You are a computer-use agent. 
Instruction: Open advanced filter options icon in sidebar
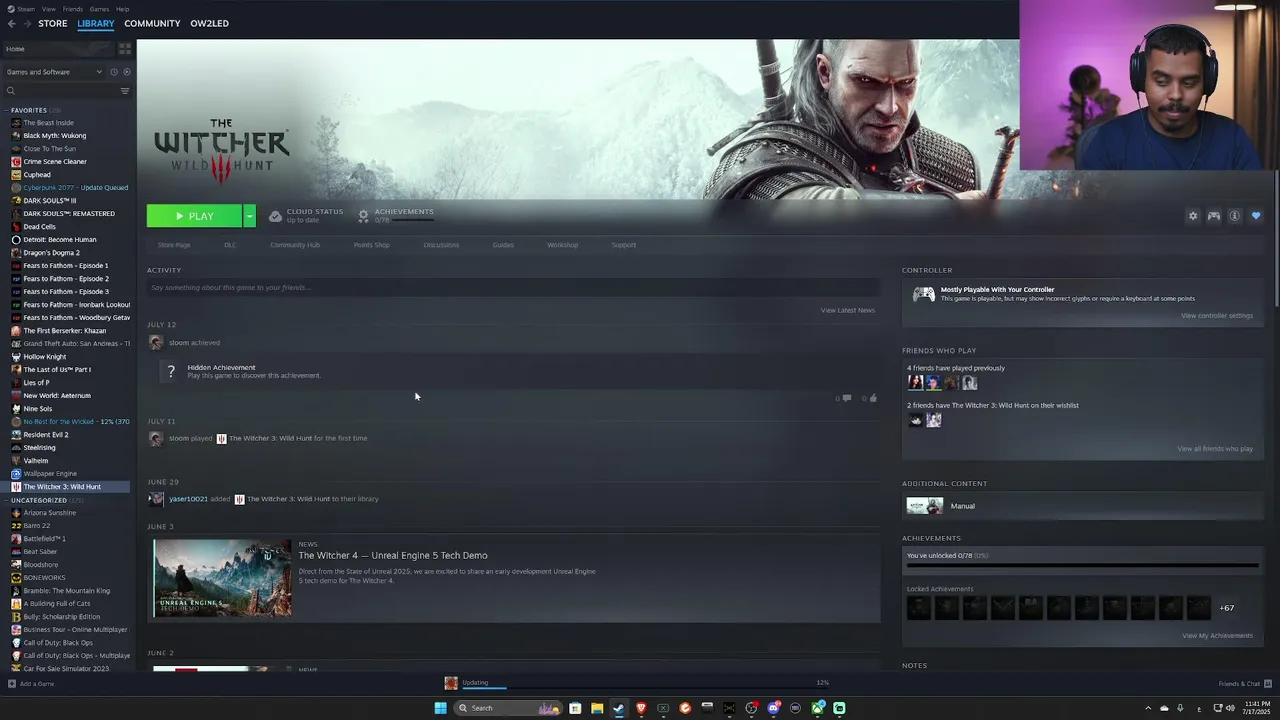[x=125, y=91]
